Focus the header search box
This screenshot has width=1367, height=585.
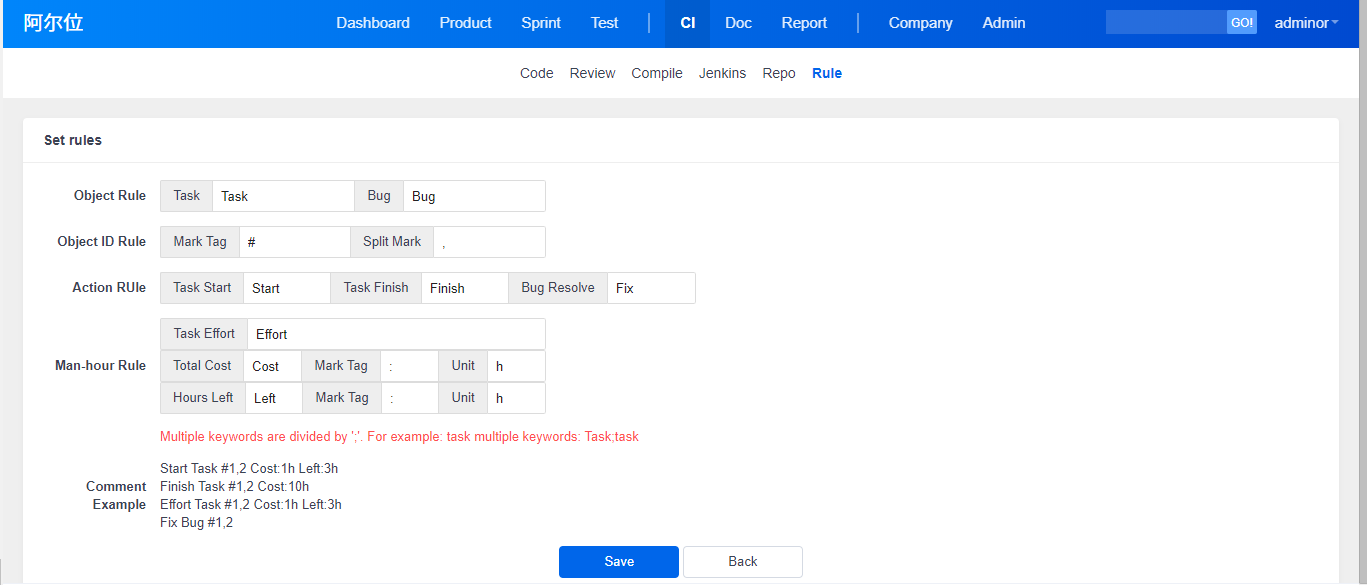[x=1166, y=22]
